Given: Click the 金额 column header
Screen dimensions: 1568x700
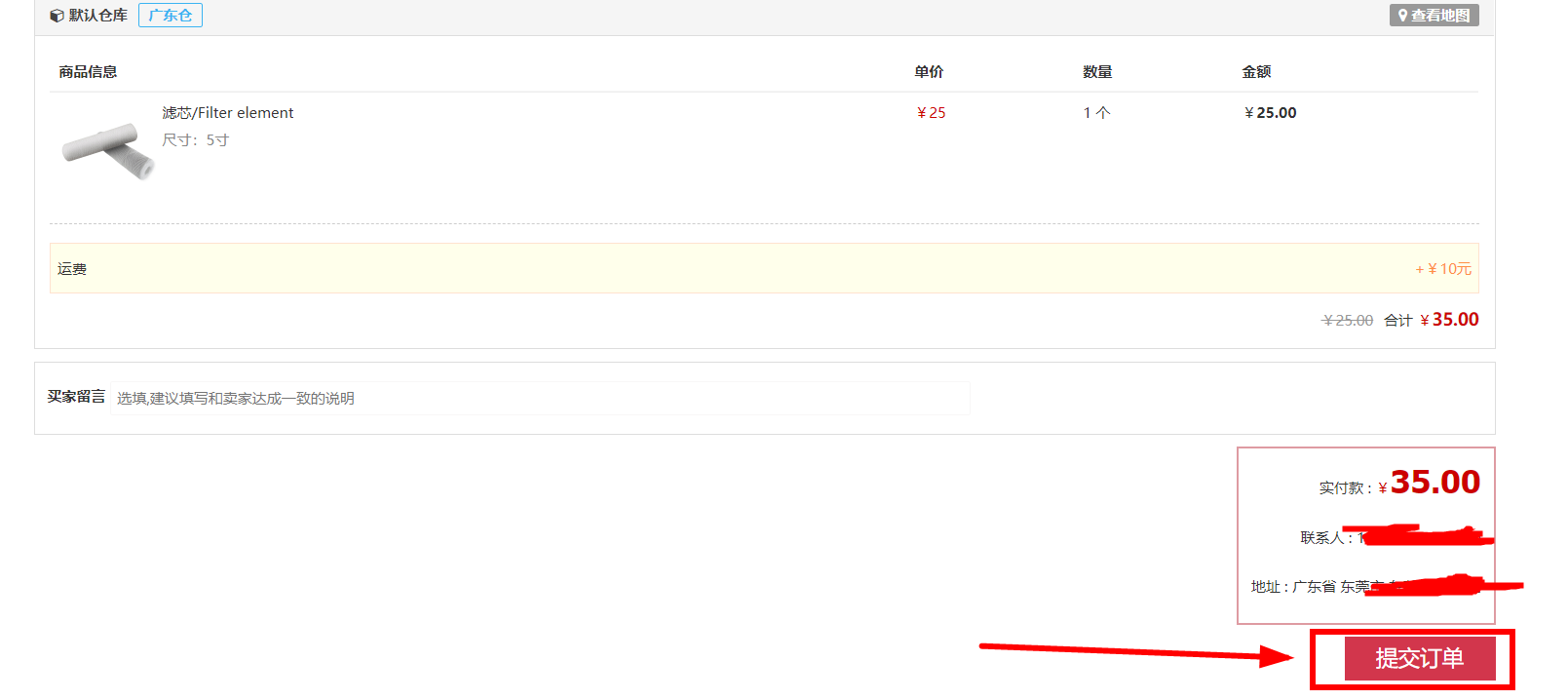Looking at the screenshot, I should (x=1256, y=72).
